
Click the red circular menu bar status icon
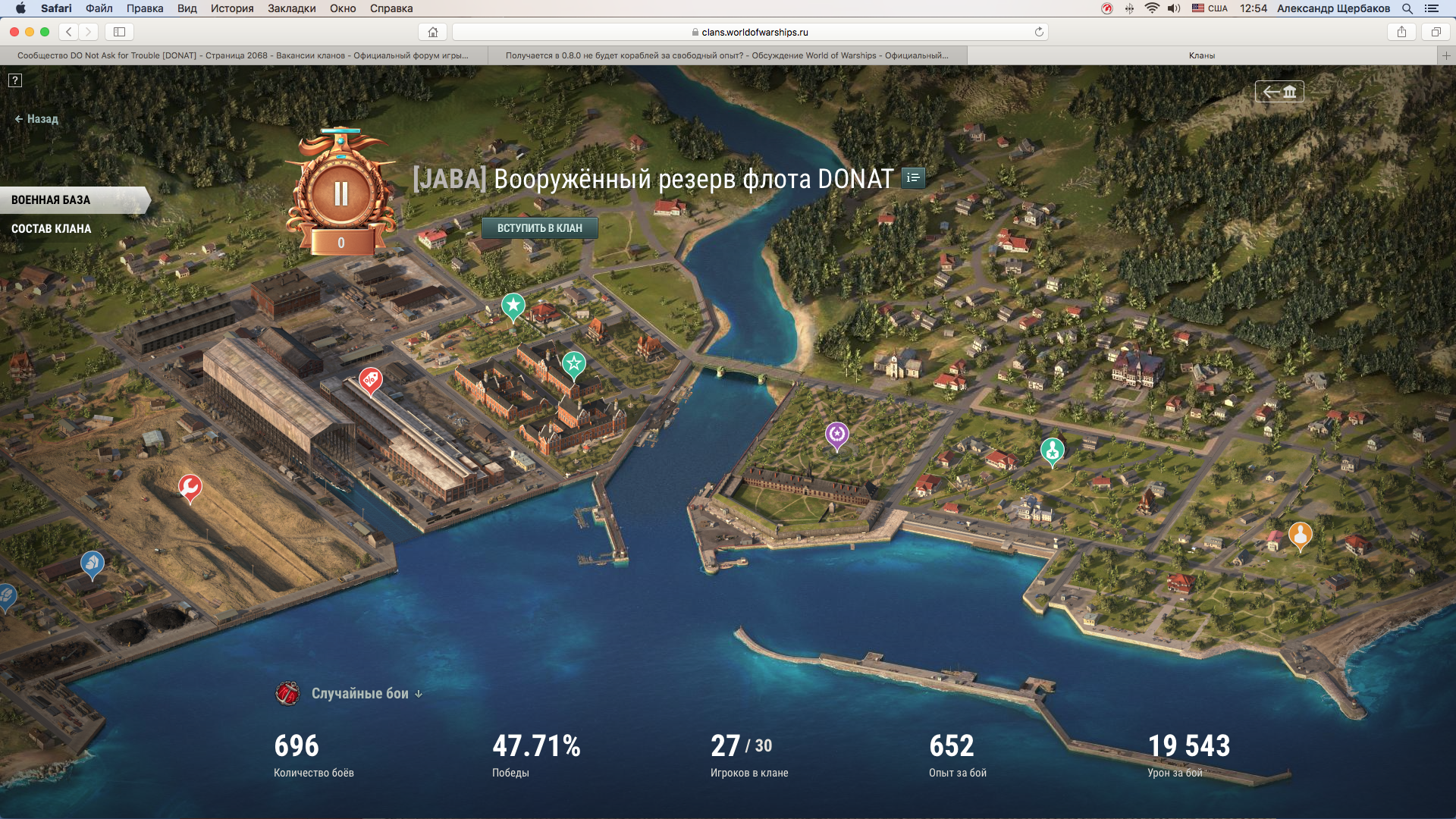[x=1107, y=8]
